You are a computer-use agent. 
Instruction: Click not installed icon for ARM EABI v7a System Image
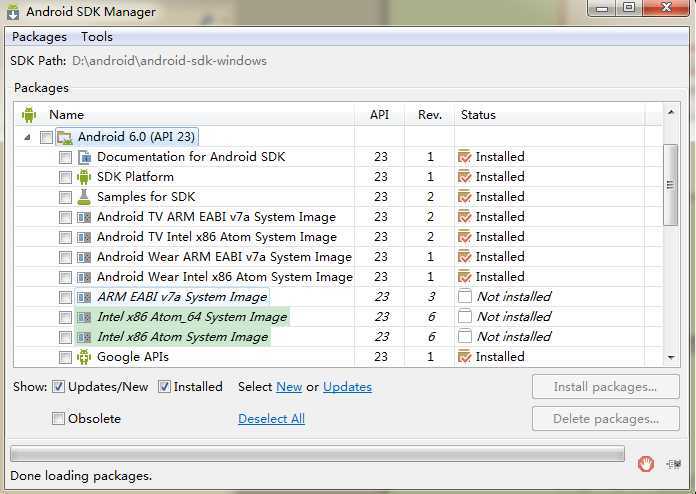pos(465,296)
